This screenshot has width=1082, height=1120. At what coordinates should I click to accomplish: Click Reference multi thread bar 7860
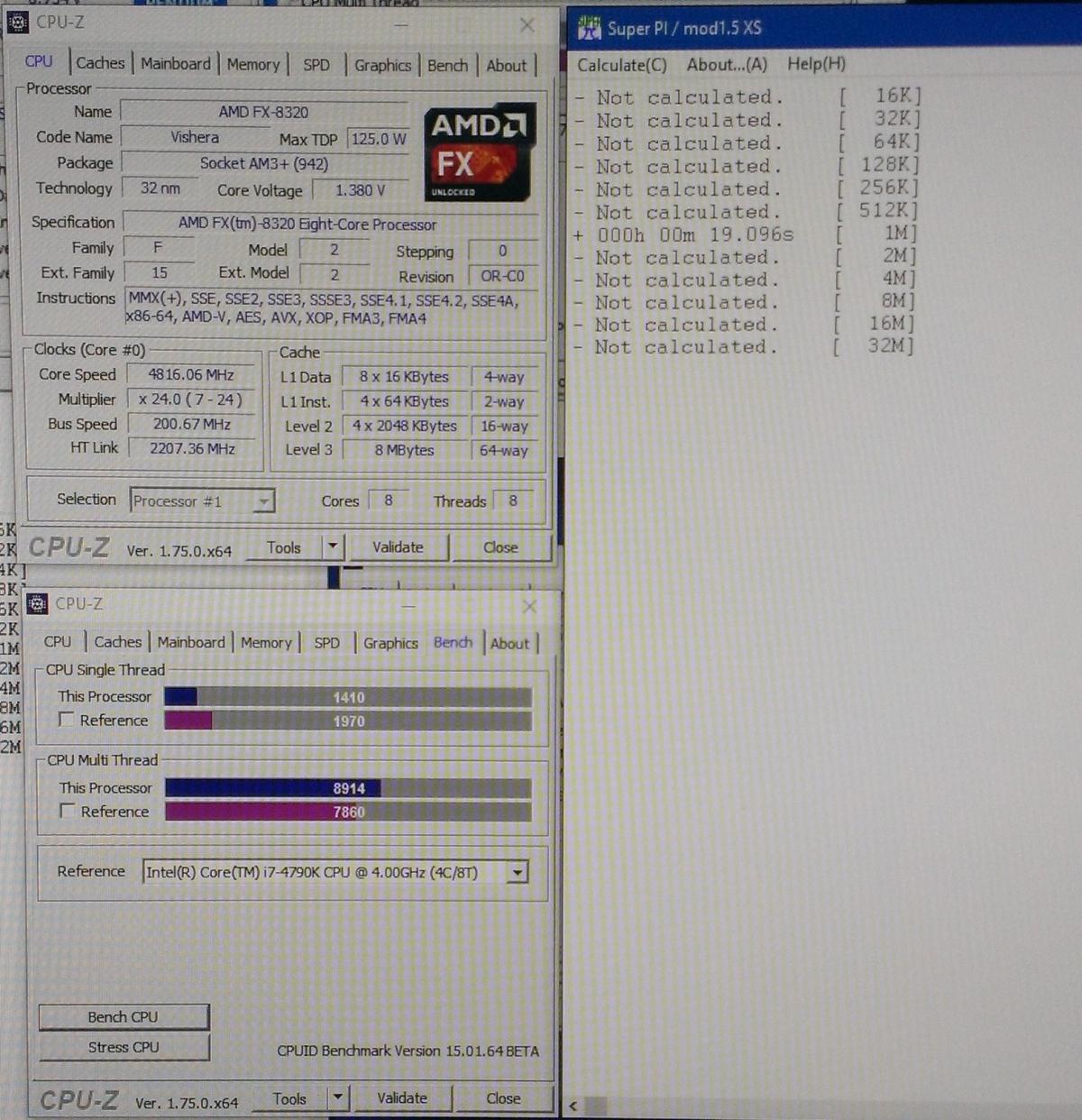tap(348, 812)
